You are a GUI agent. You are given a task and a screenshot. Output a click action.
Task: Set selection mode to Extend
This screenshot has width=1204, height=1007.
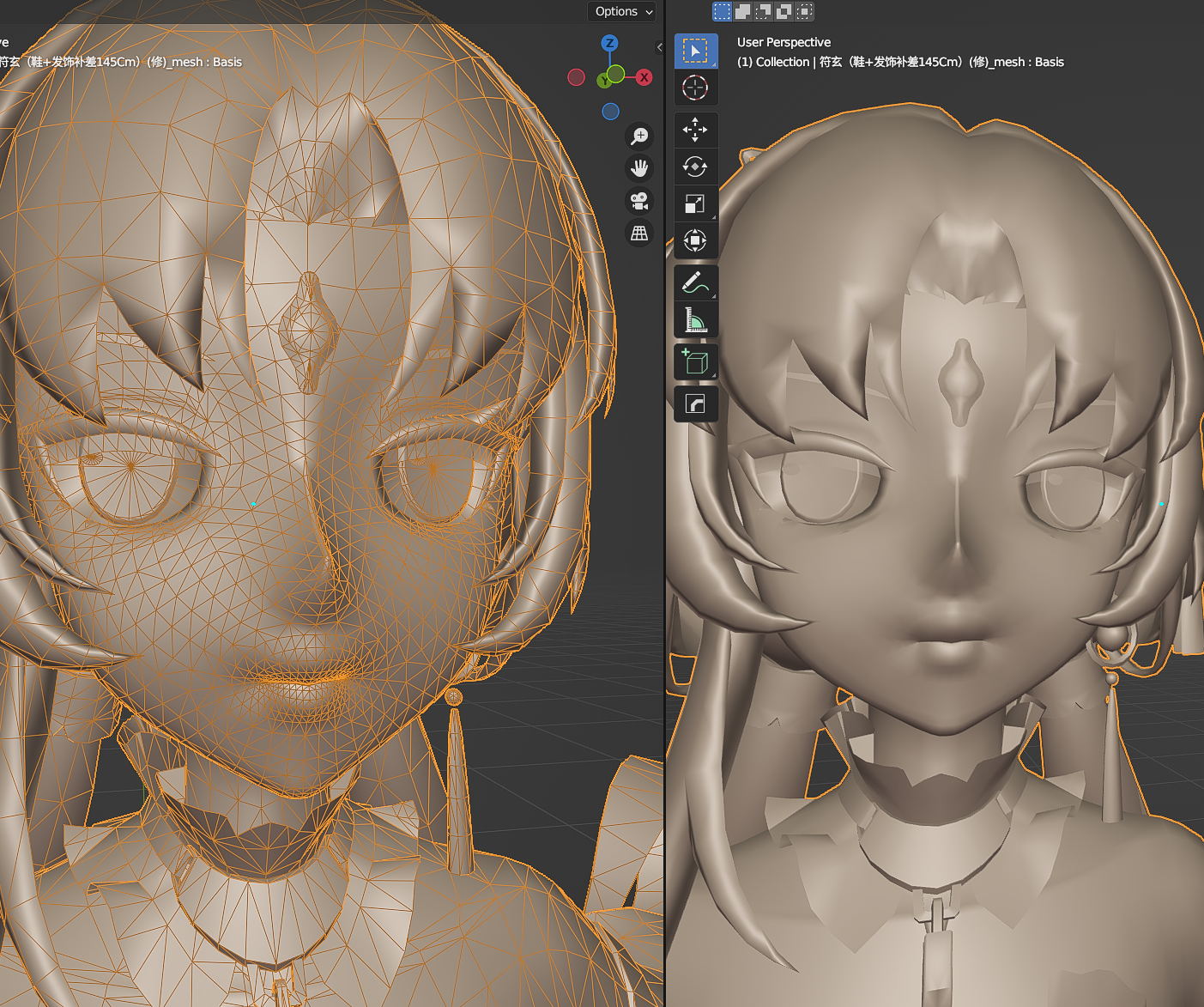point(743,11)
